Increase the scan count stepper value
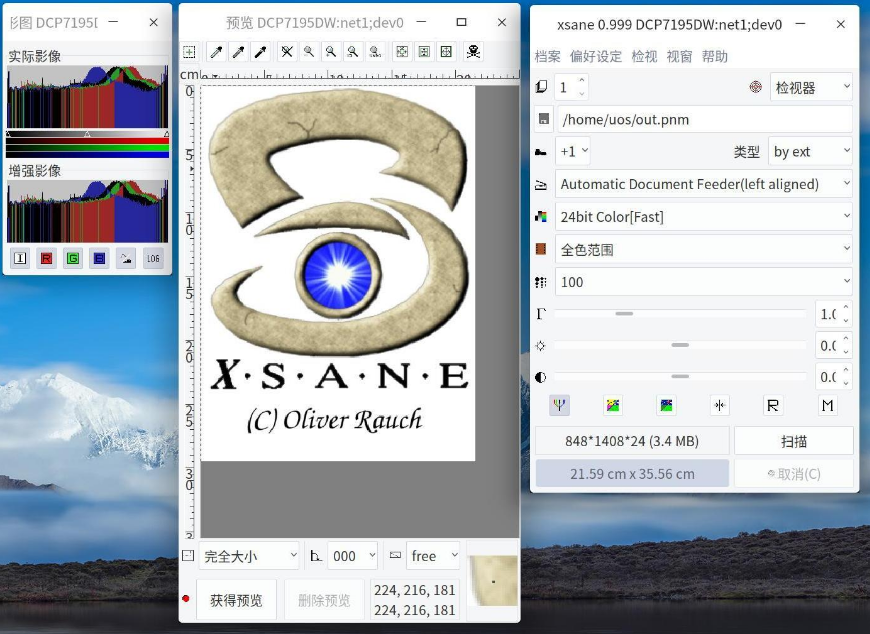This screenshot has width=870, height=634. click(x=581, y=80)
